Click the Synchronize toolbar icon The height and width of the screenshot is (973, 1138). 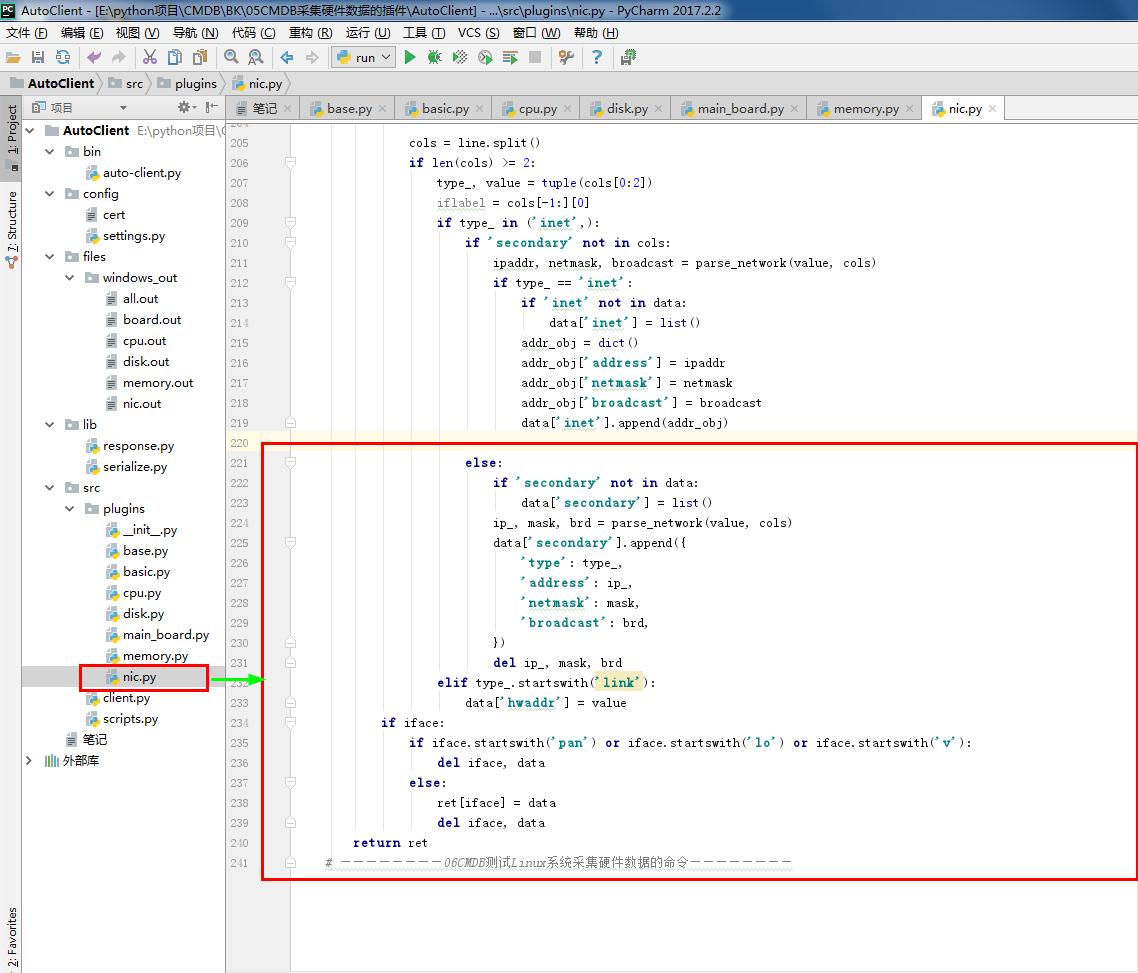(63, 57)
